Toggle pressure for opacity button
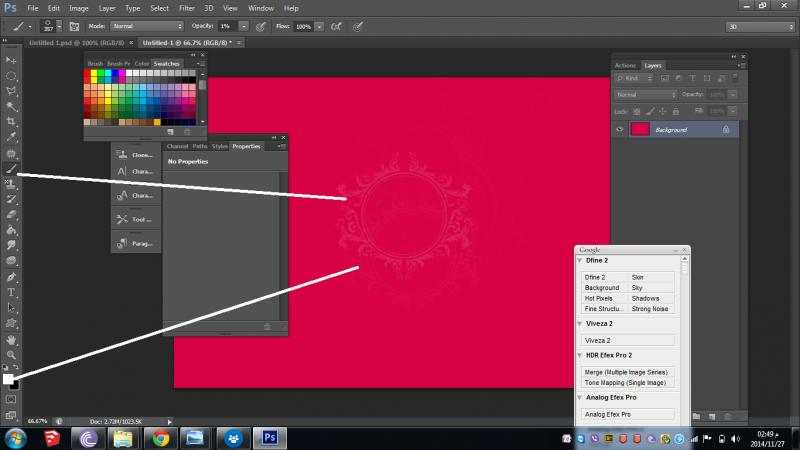This screenshot has height=450, width=800. pyautogui.click(x=261, y=27)
